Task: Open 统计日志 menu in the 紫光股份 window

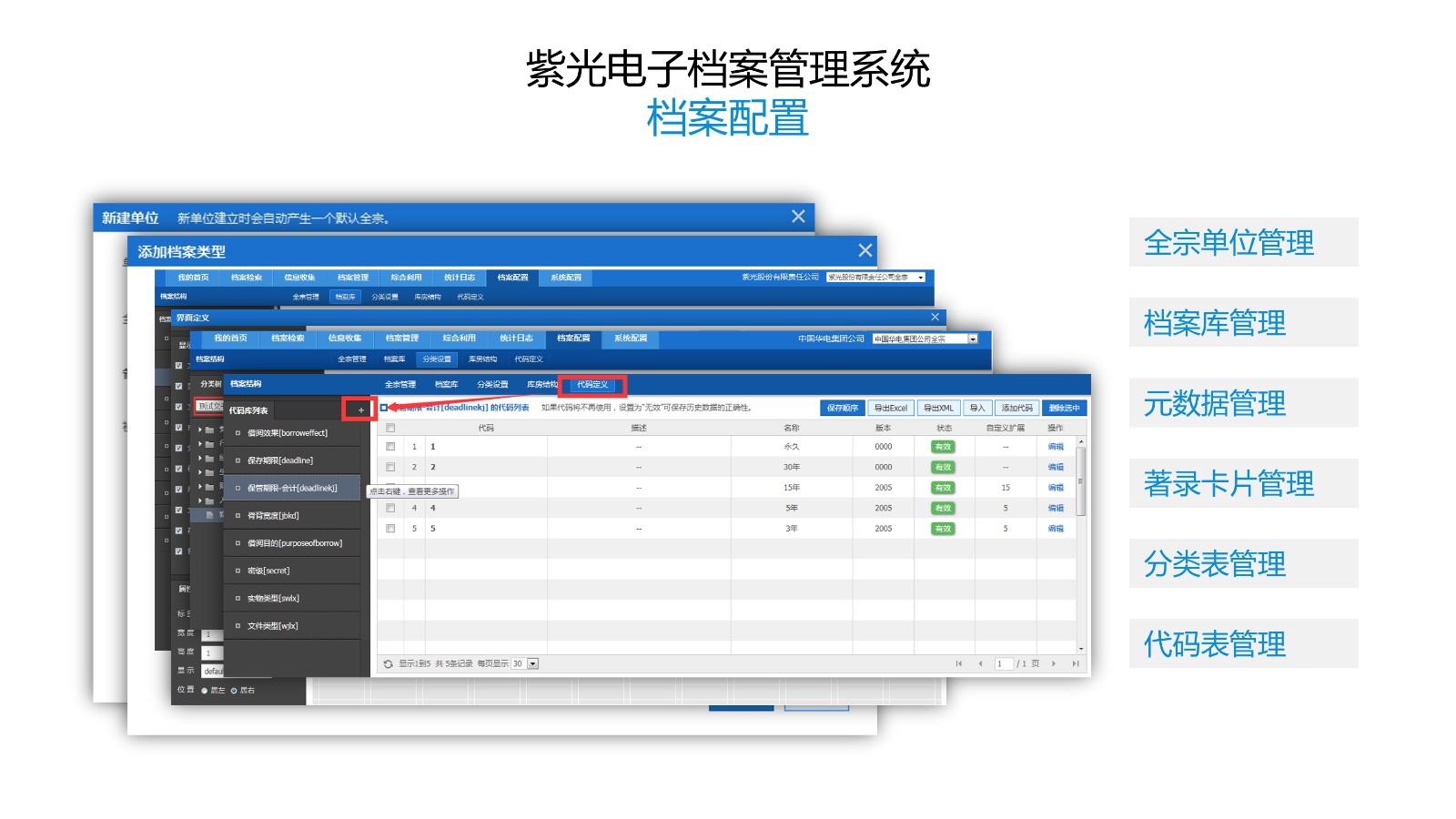Action: point(460,278)
